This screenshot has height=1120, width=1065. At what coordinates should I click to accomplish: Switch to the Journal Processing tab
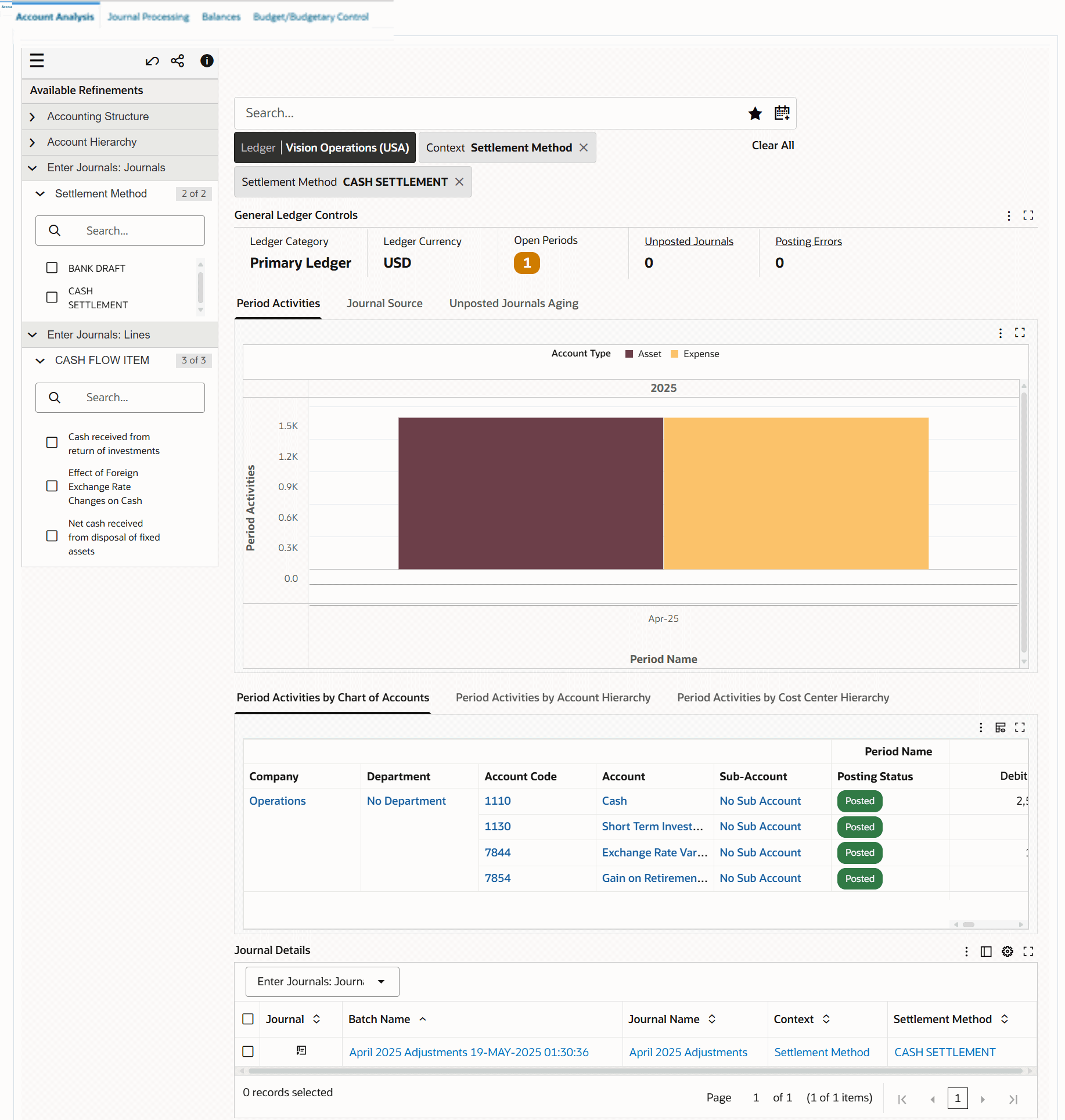point(149,17)
